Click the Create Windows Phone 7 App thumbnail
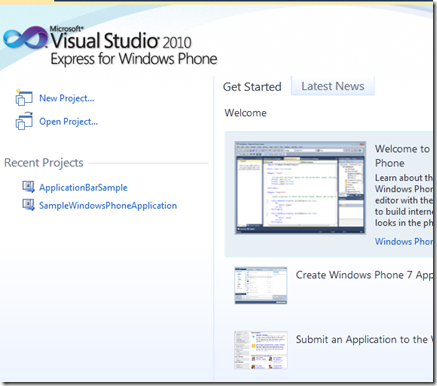This screenshot has height=386, width=437. 261,285
